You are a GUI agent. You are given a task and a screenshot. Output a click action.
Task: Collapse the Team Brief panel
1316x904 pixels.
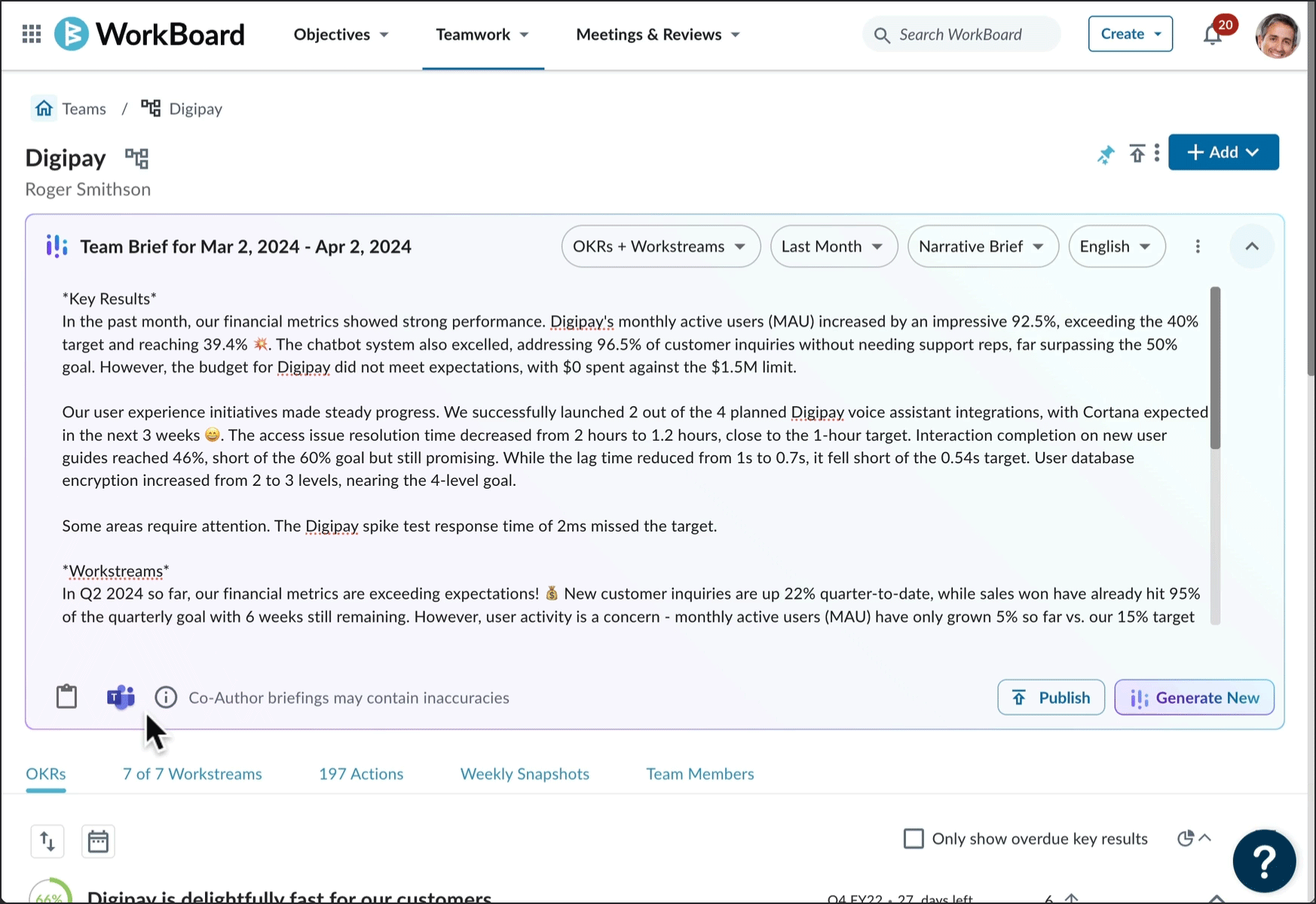pos(1252,246)
